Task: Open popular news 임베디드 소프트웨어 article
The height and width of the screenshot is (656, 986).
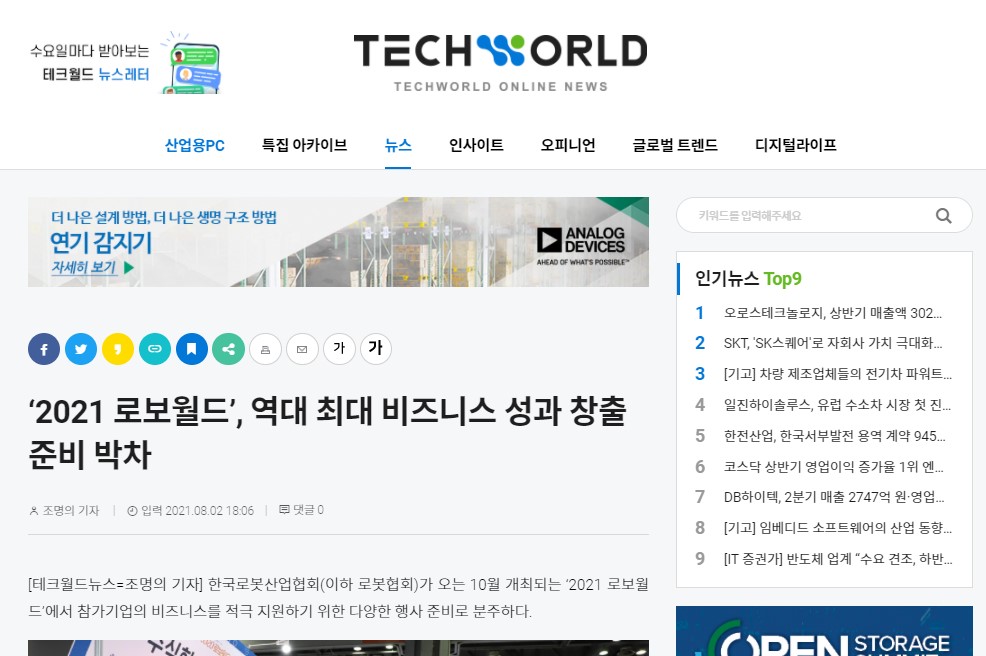Action: pyautogui.click(x=838, y=528)
